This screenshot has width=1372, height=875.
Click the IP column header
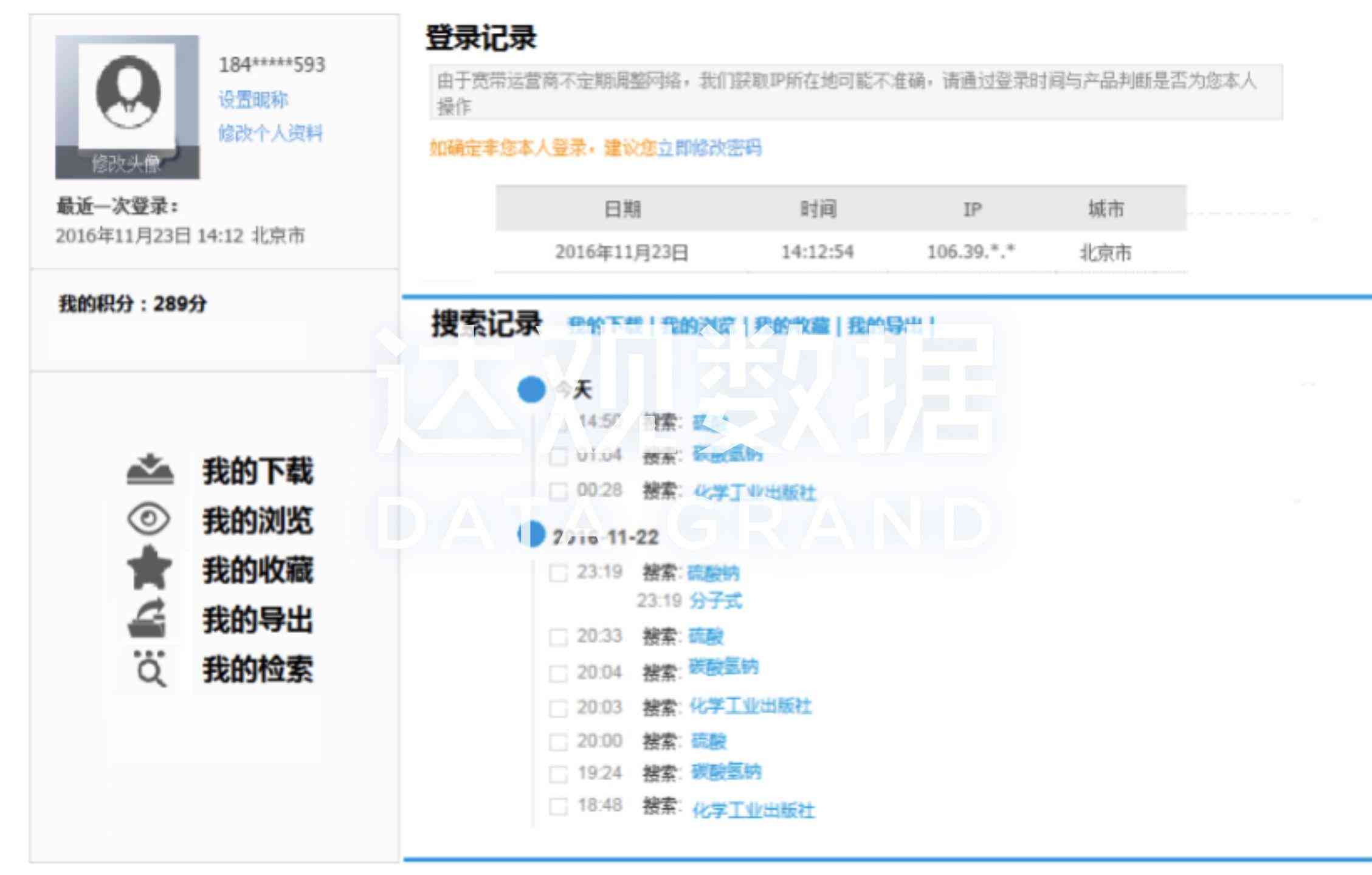[973, 210]
